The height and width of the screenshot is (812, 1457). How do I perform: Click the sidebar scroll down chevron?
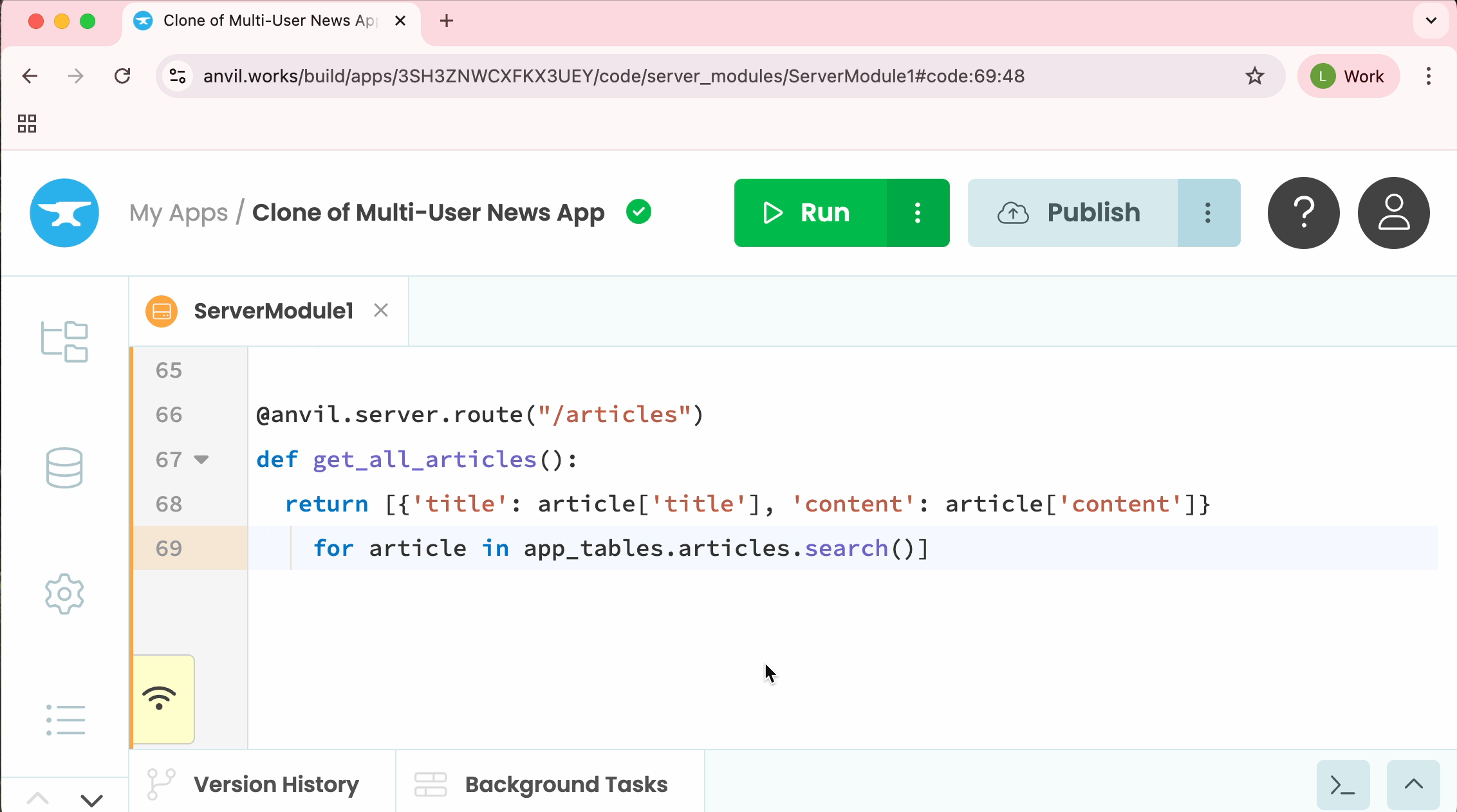(91, 800)
